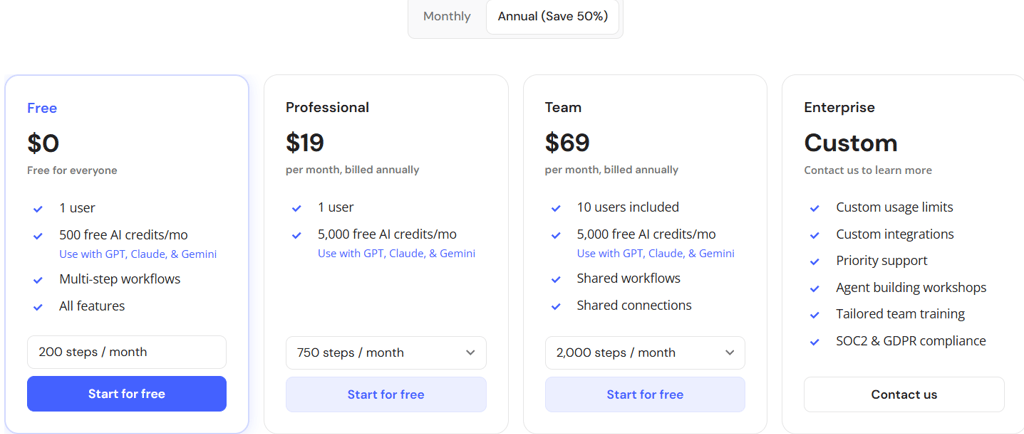This screenshot has height=434, width=1024.
Task: Click the 200 steps / month field
Action: [127, 352]
